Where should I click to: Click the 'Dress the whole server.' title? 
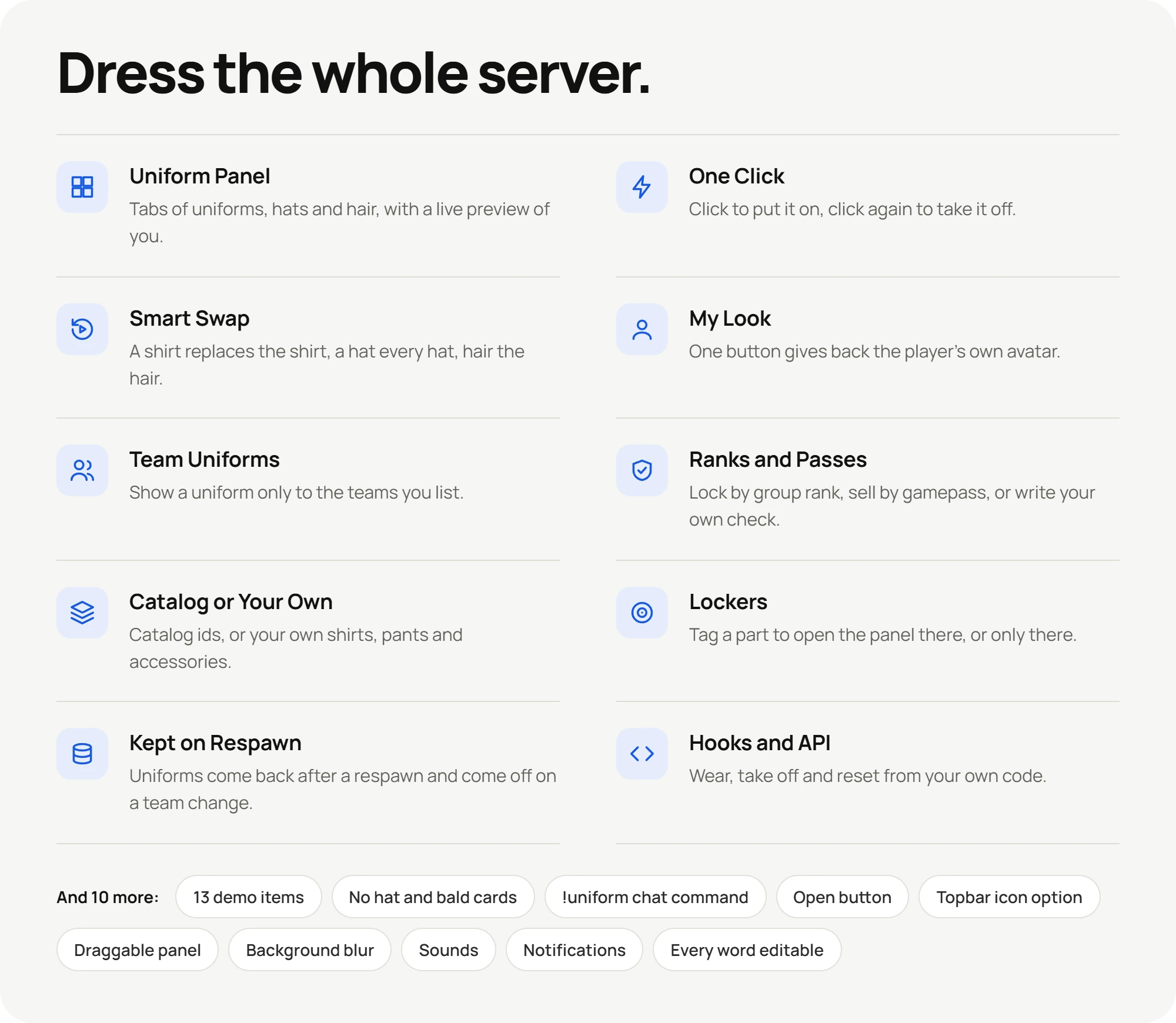click(x=354, y=73)
